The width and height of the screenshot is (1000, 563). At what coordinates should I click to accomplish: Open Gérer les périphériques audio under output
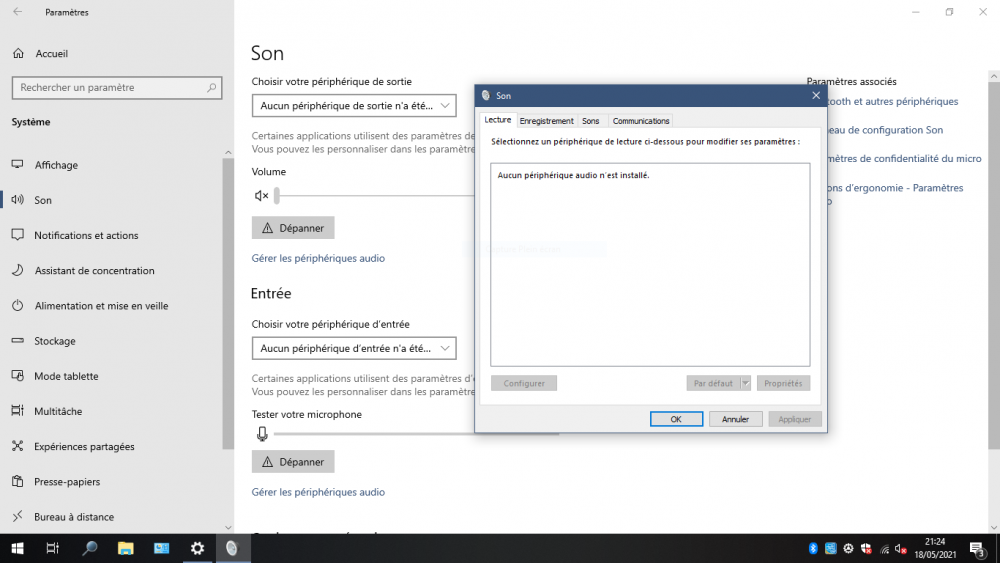coord(318,258)
